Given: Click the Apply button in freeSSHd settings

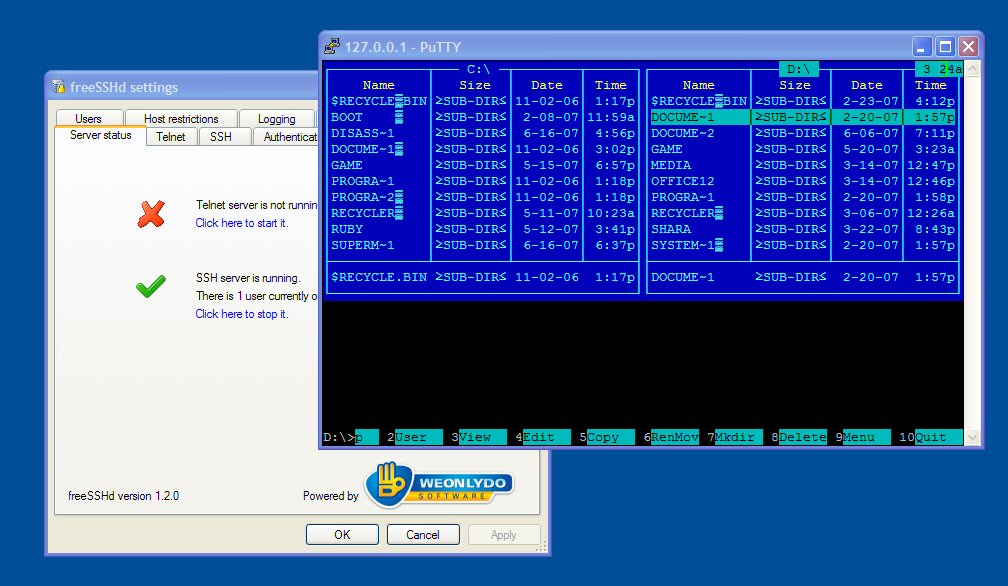Looking at the screenshot, I should (503, 535).
